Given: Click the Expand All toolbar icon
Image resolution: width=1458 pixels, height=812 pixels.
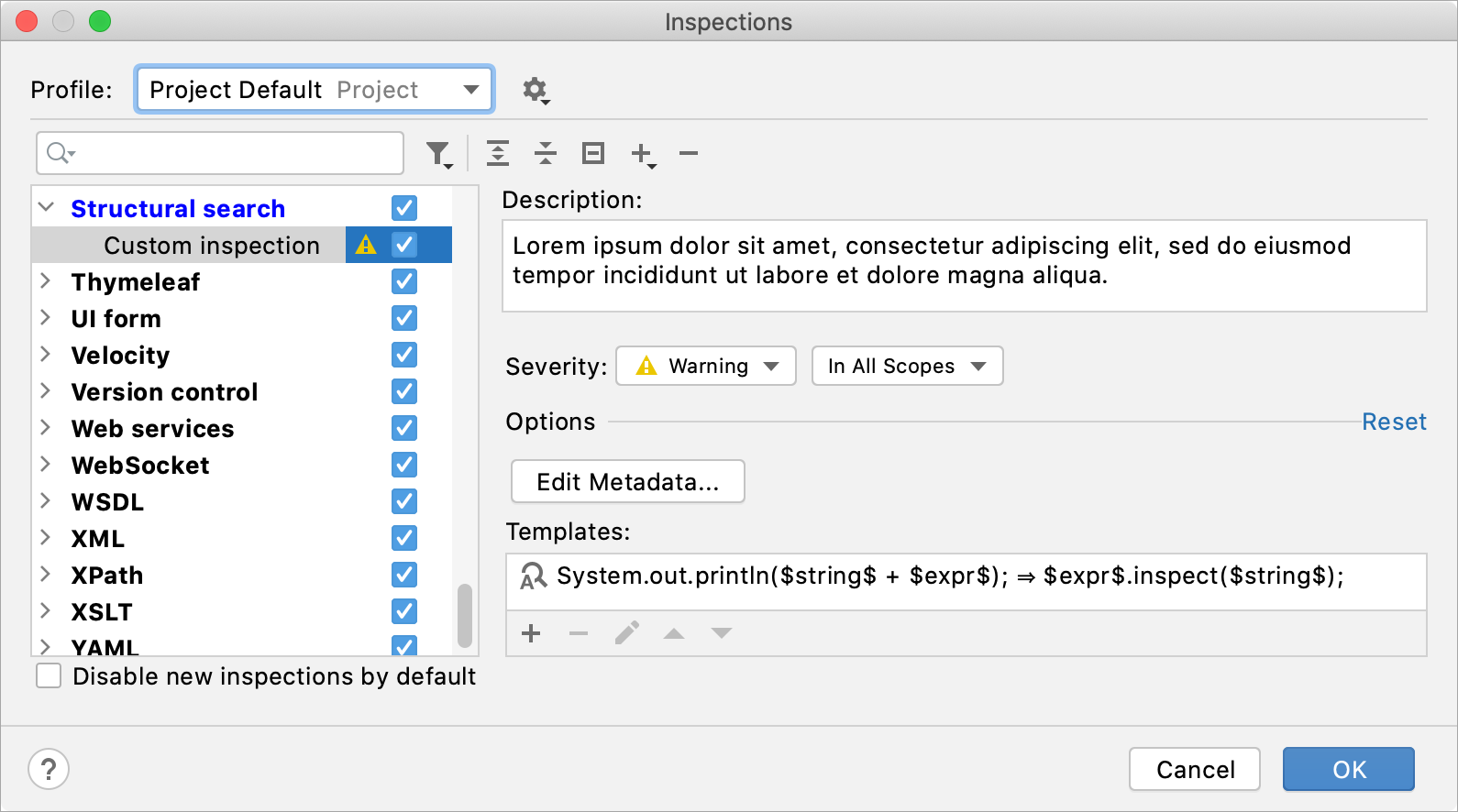Looking at the screenshot, I should [x=498, y=153].
